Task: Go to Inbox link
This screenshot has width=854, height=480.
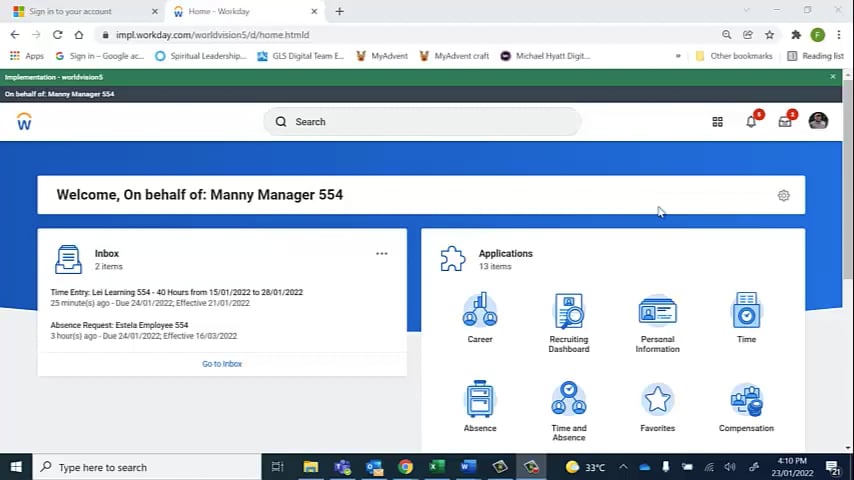Action: click(x=222, y=364)
